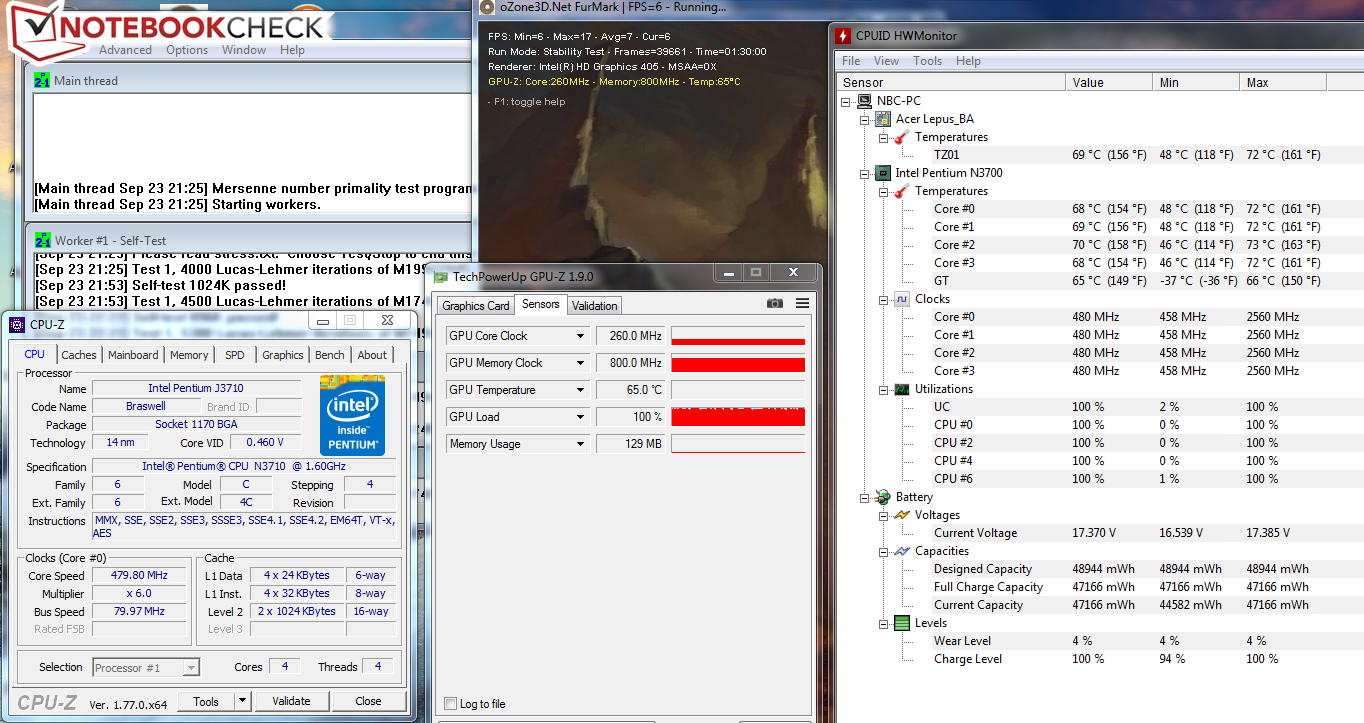Click the thermometer icon under Intel Pentium N3700
Viewport: 1364px width, 723px height.
pyautogui.click(x=901, y=191)
